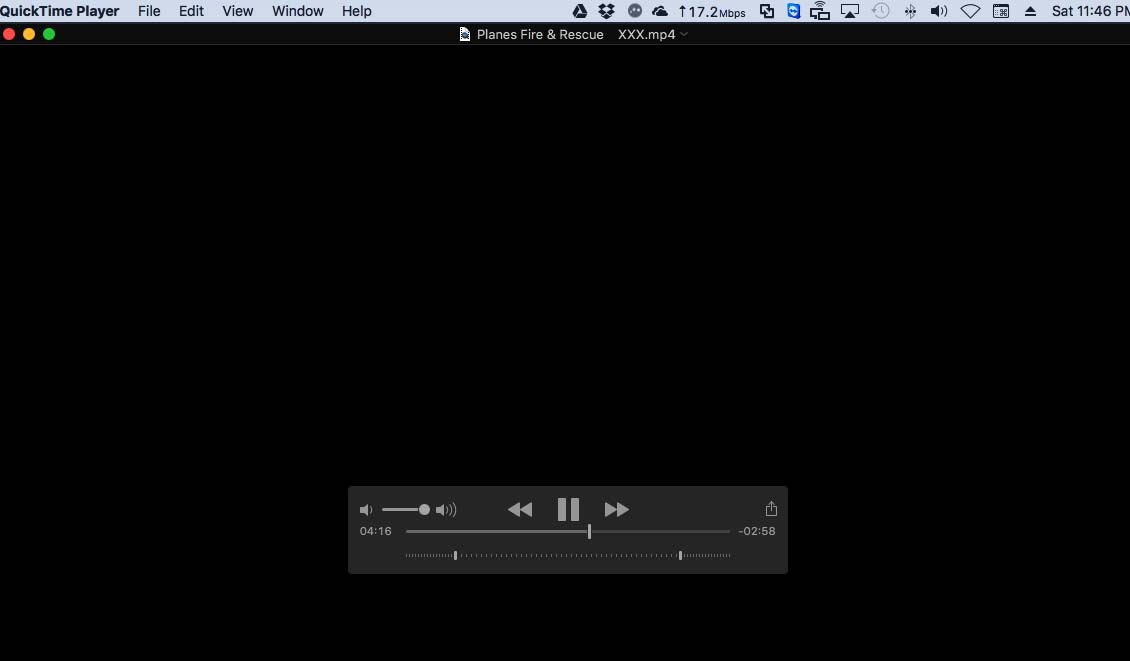The height and width of the screenshot is (661, 1130).
Task: Mute audio with the low volume speaker icon
Action: 366,510
